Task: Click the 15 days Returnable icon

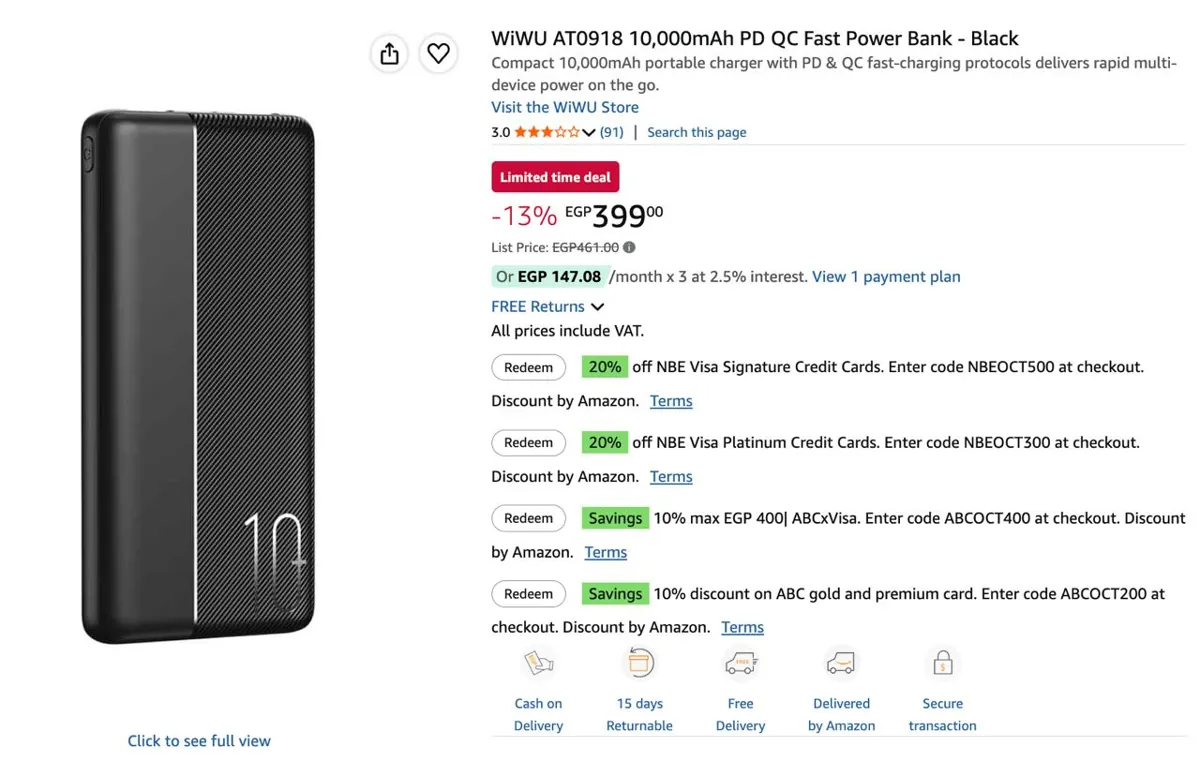Action: (639, 663)
